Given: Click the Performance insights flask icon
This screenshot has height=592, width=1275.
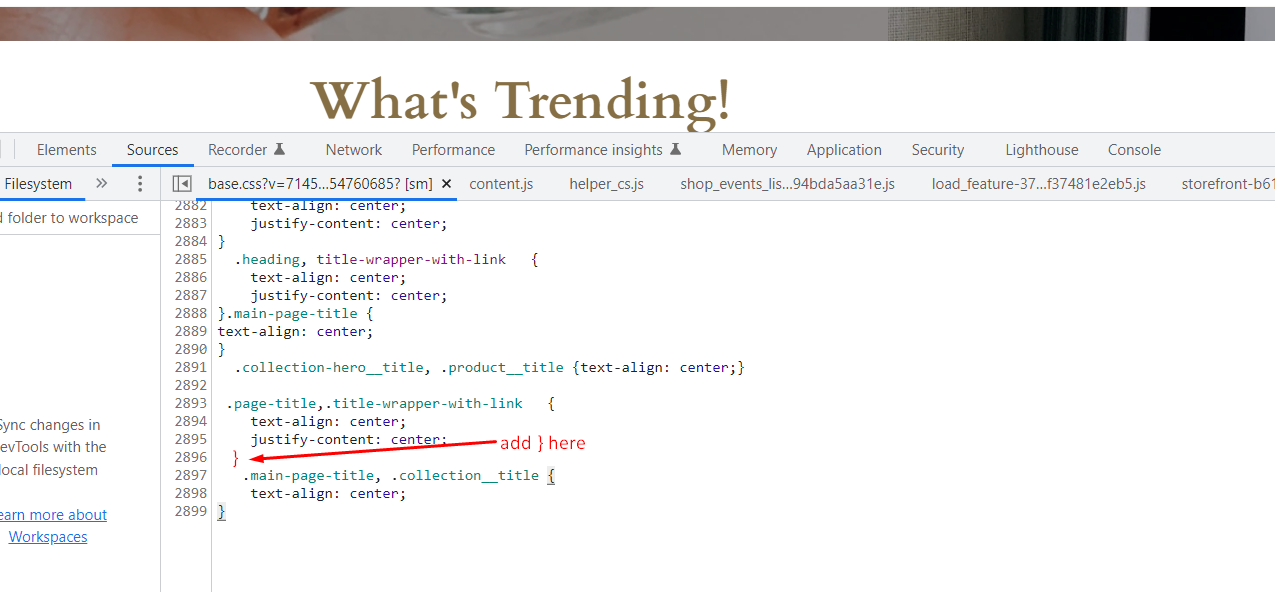Looking at the screenshot, I should point(676,150).
